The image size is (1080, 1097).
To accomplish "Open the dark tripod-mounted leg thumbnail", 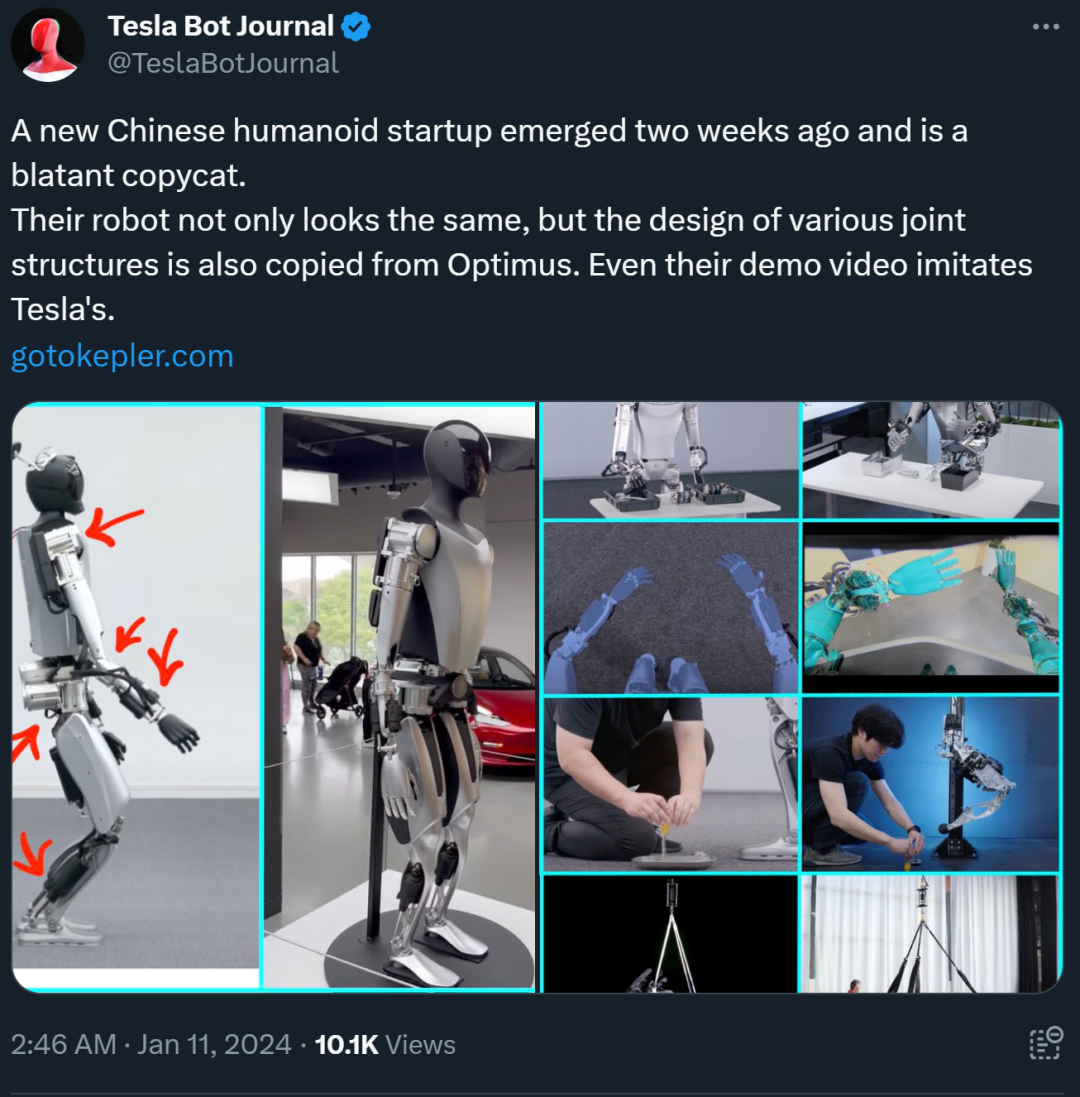I will coord(669,933).
